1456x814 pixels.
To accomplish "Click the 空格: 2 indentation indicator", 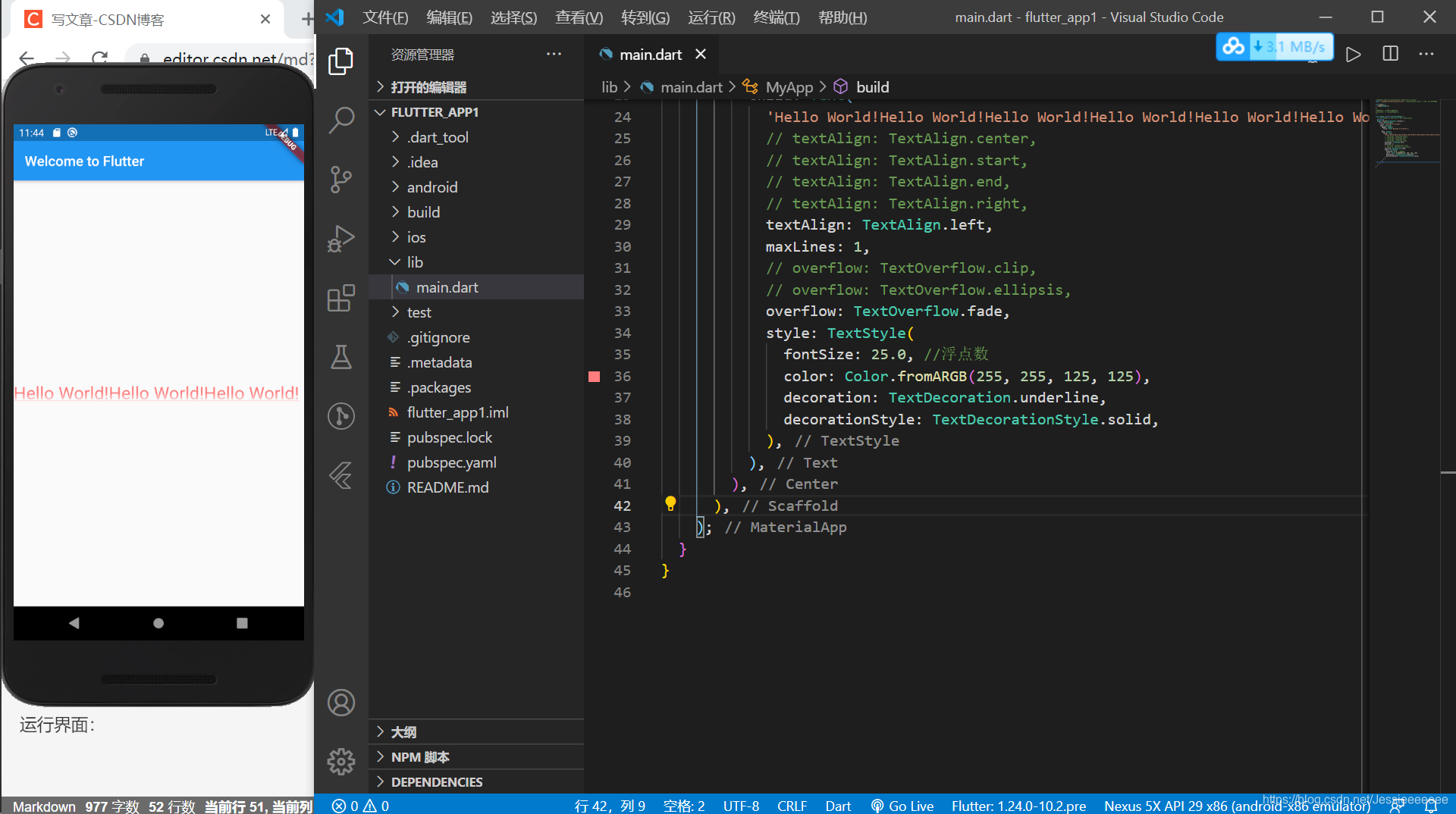I will [x=684, y=806].
